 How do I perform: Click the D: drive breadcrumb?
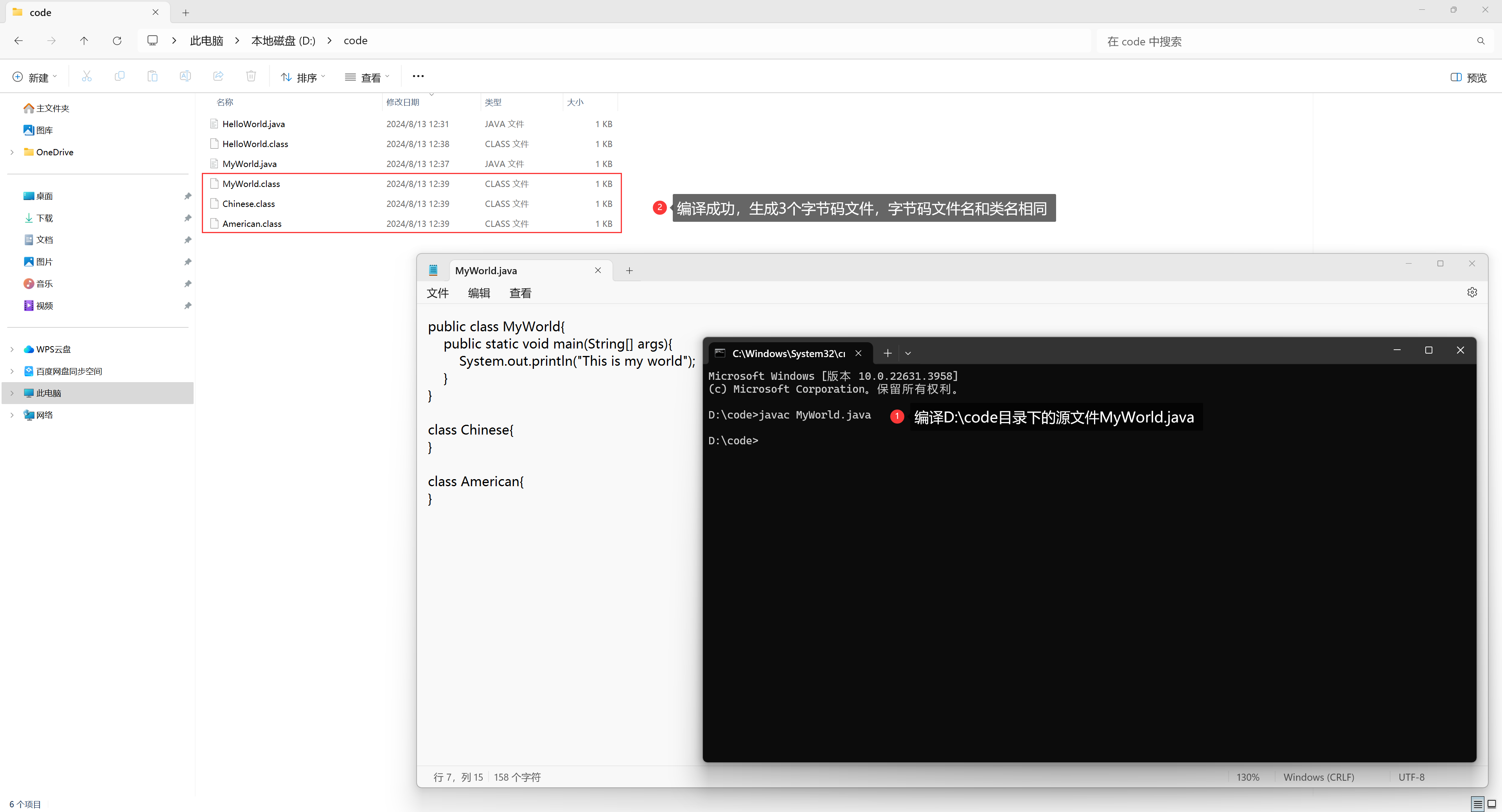(x=283, y=41)
